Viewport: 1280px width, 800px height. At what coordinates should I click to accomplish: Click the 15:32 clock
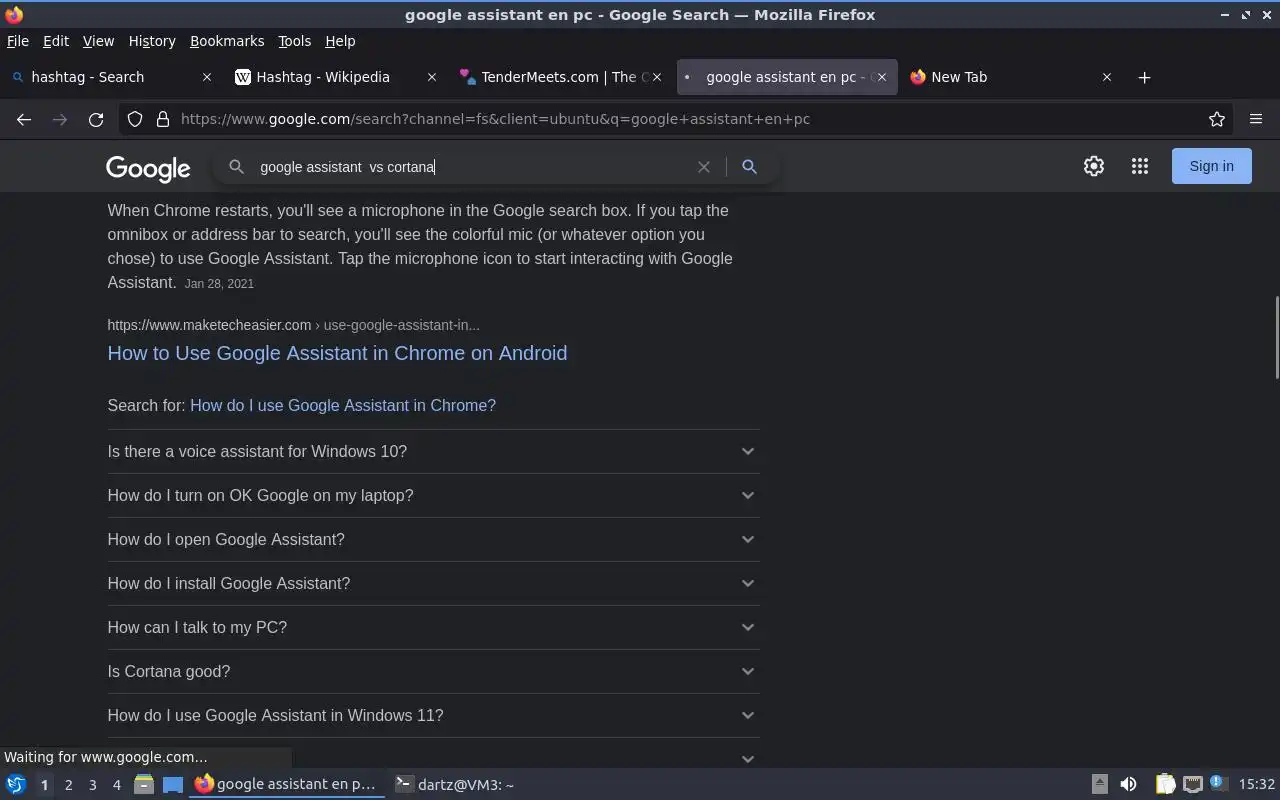[1256, 784]
